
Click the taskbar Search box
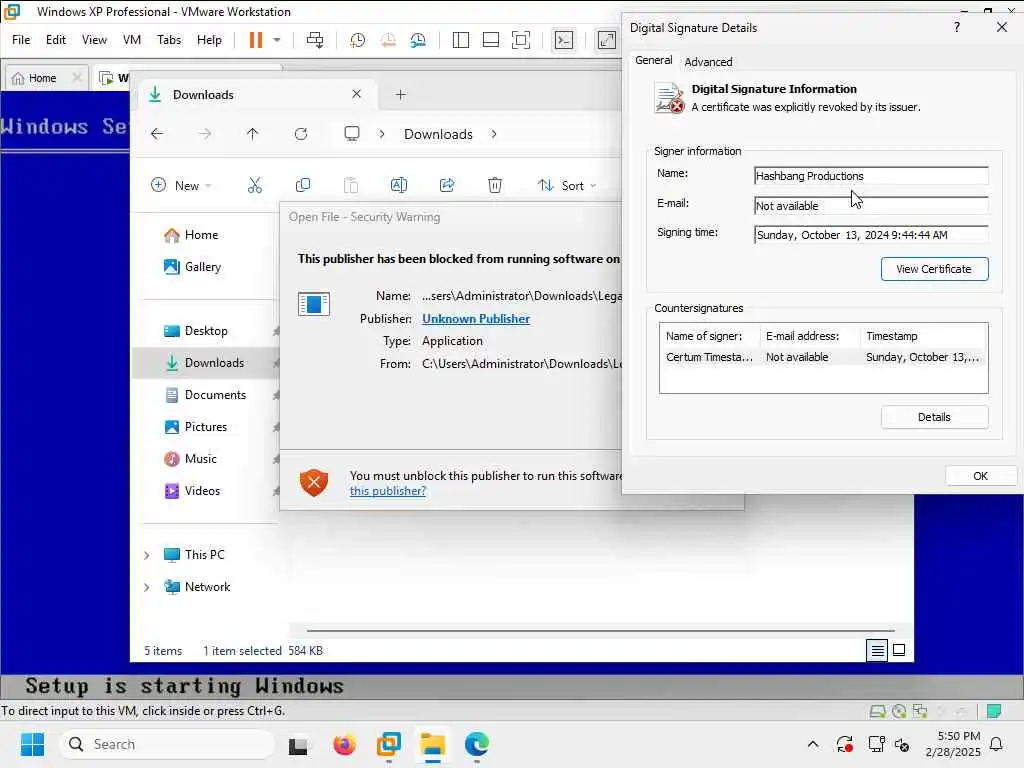(167, 744)
